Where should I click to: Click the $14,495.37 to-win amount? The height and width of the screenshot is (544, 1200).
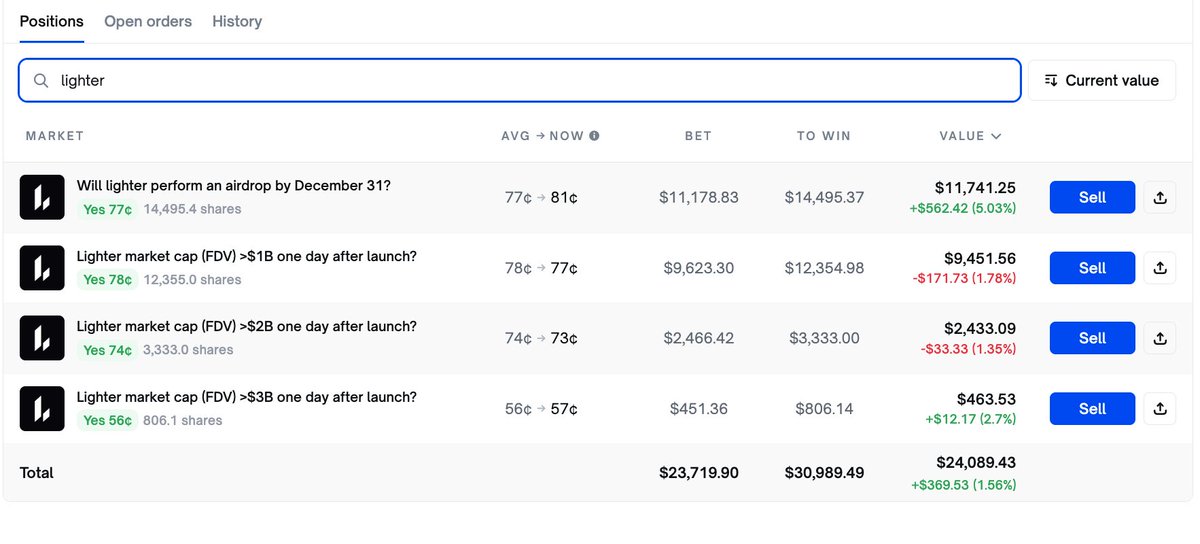tap(824, 198)
